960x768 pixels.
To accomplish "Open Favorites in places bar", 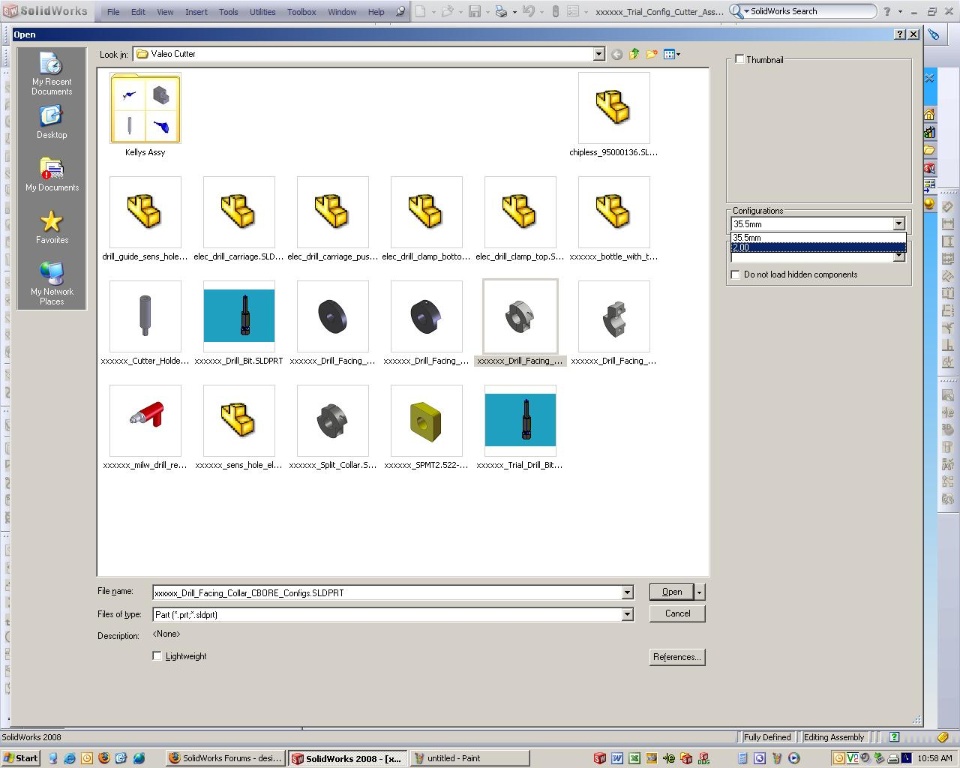I will point(51,227).
